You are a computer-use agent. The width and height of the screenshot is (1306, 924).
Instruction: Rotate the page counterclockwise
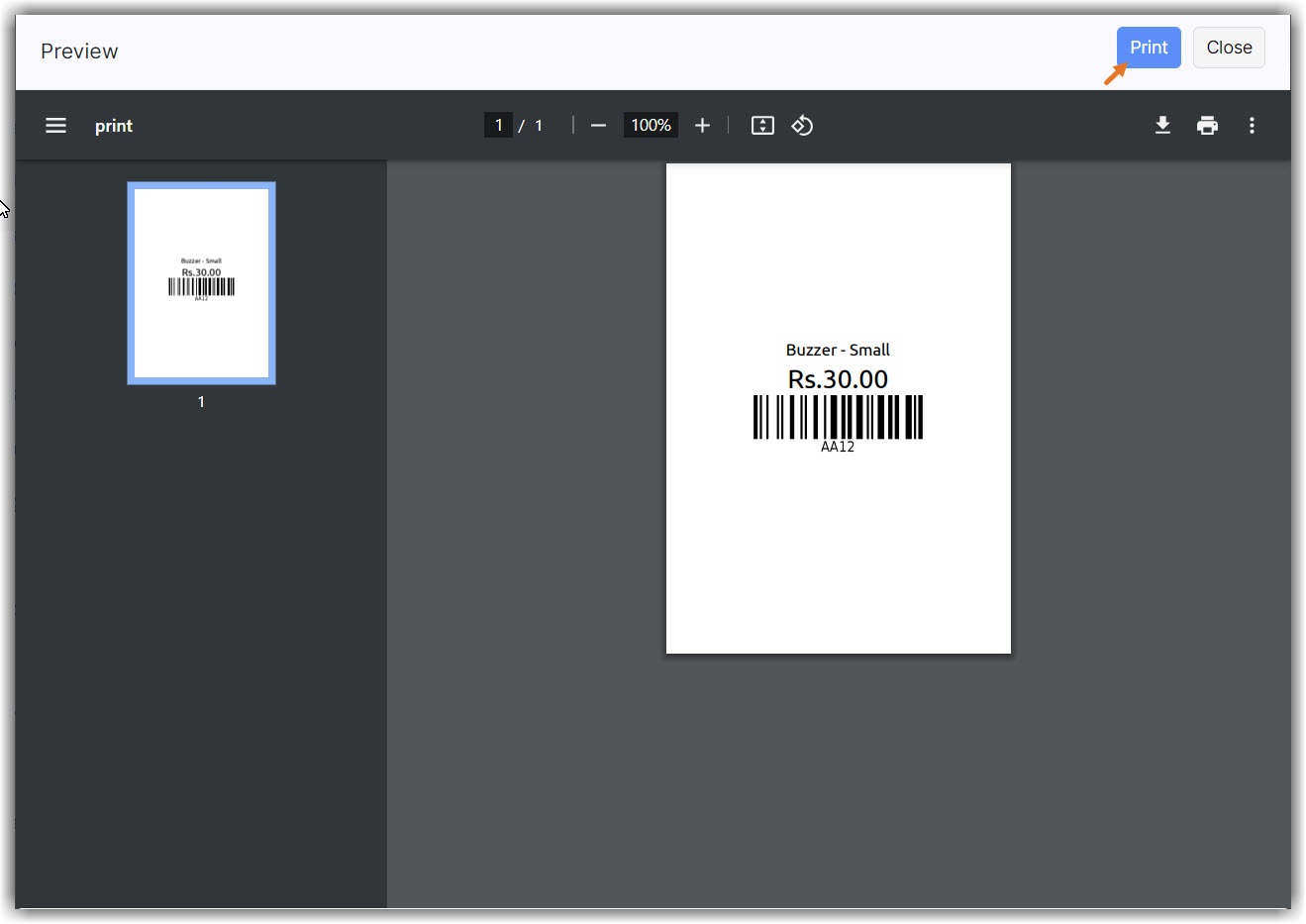802,126
